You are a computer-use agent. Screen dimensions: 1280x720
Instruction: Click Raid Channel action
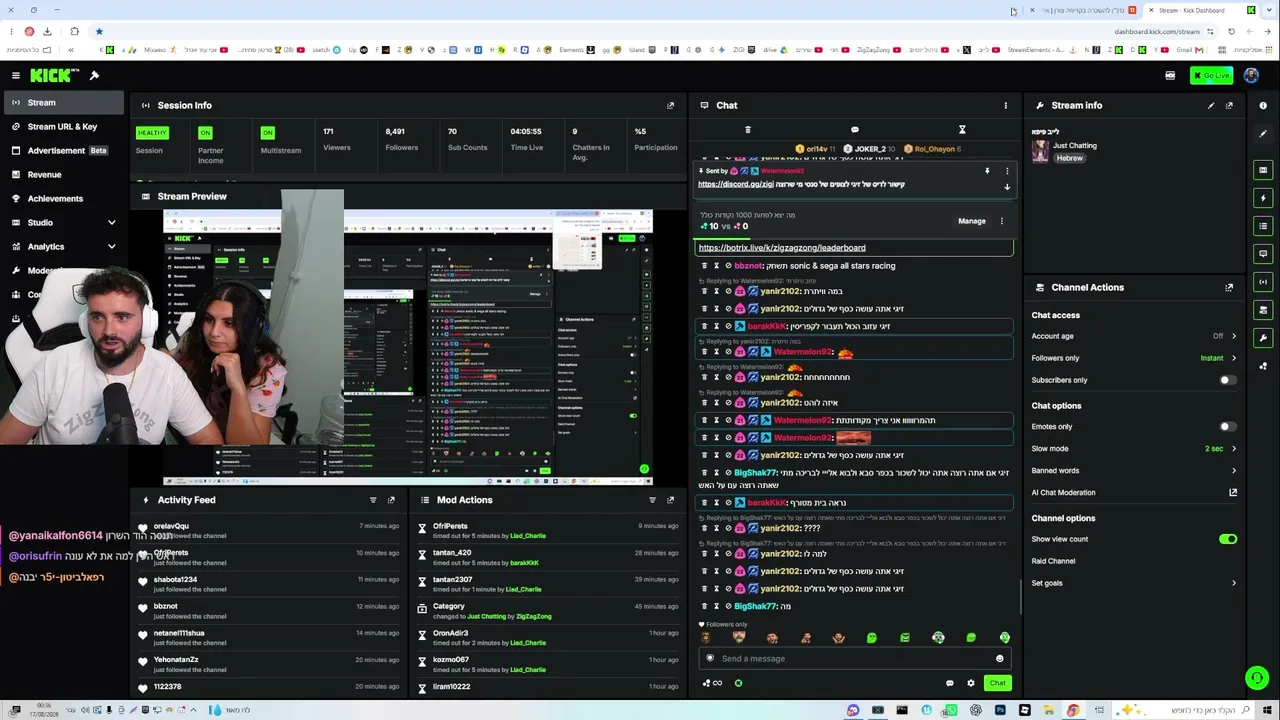[1053, 561]
